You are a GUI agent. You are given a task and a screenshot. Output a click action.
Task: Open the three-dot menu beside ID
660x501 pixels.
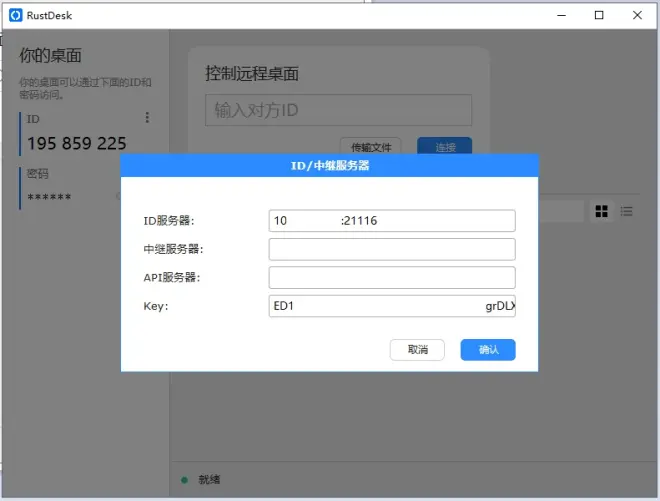tap(147, 118)
